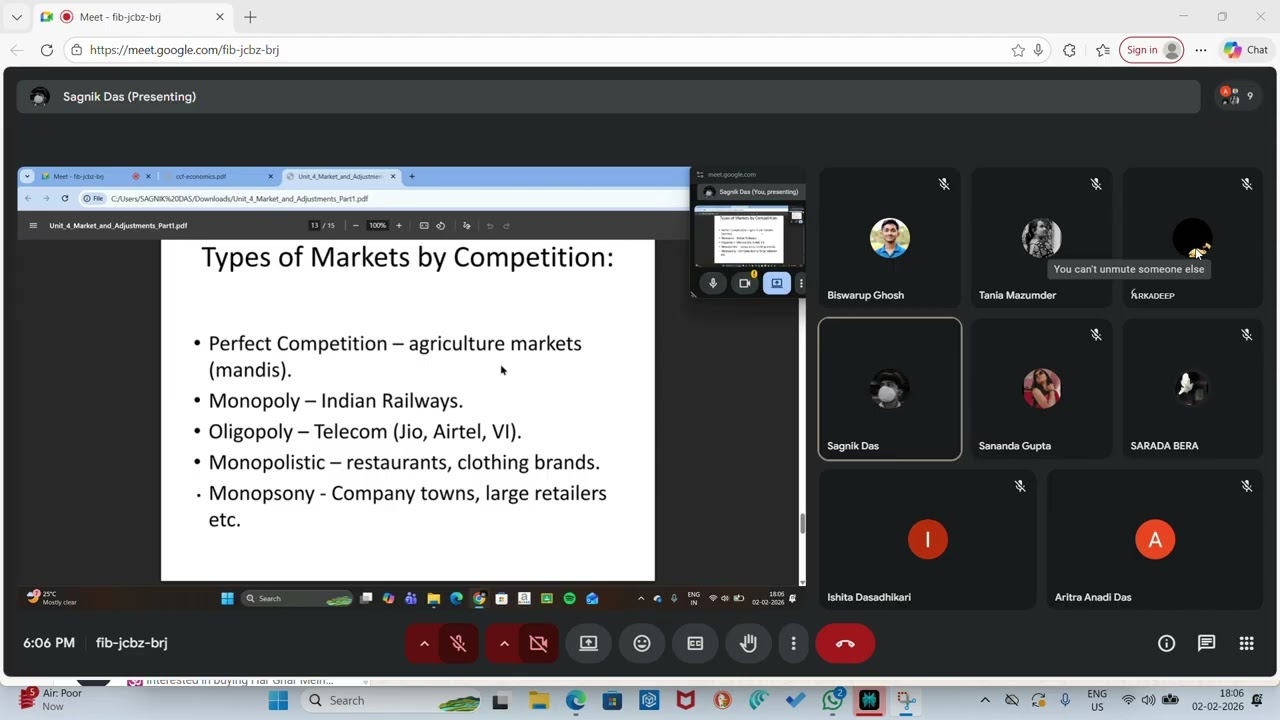Click muted mic icon on Biswarup Ghosh tile
This screenshot has width=1280, height=720.
pos(943,184)
